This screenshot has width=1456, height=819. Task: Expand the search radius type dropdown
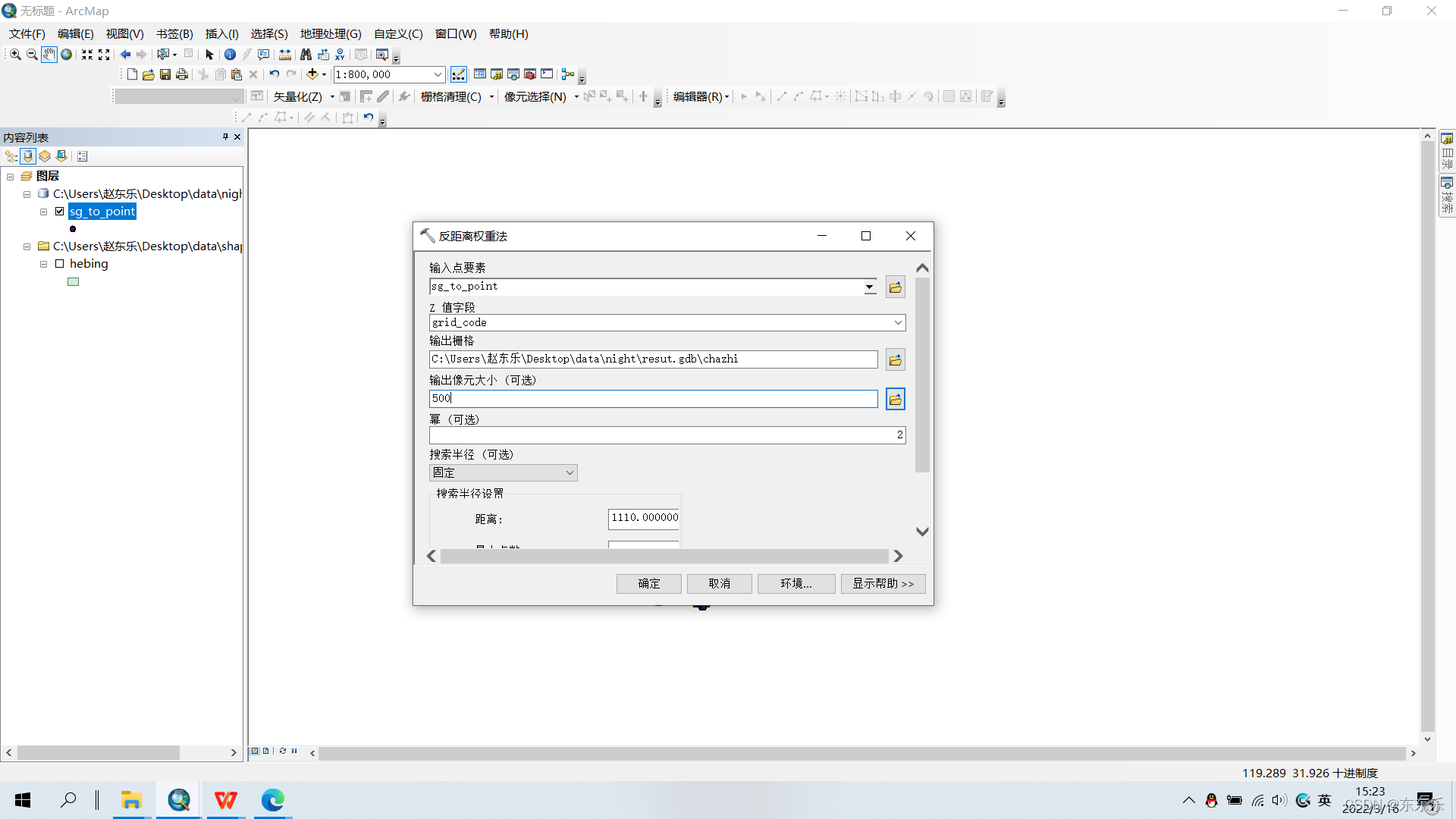(570, 473)
